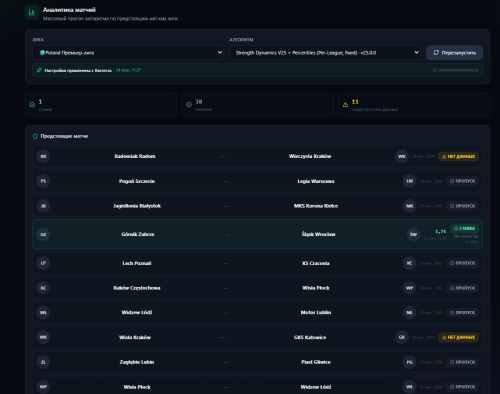Open the Algorithm dropdown Strength Dynamics V25
The width and height of the screenshot is (500, 394).
click(x=325, y=53)
